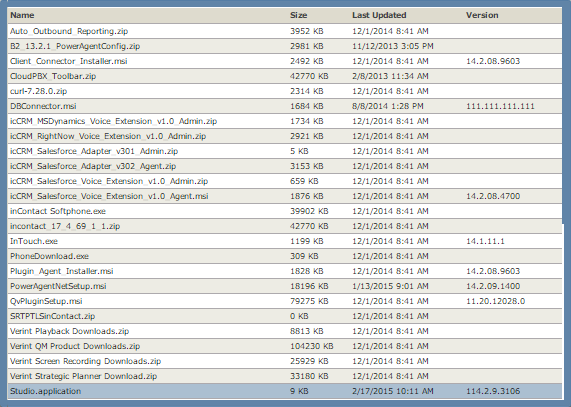Select PhoneDownload.exe from the list
The image size is (571, 407).
(50, 256)
